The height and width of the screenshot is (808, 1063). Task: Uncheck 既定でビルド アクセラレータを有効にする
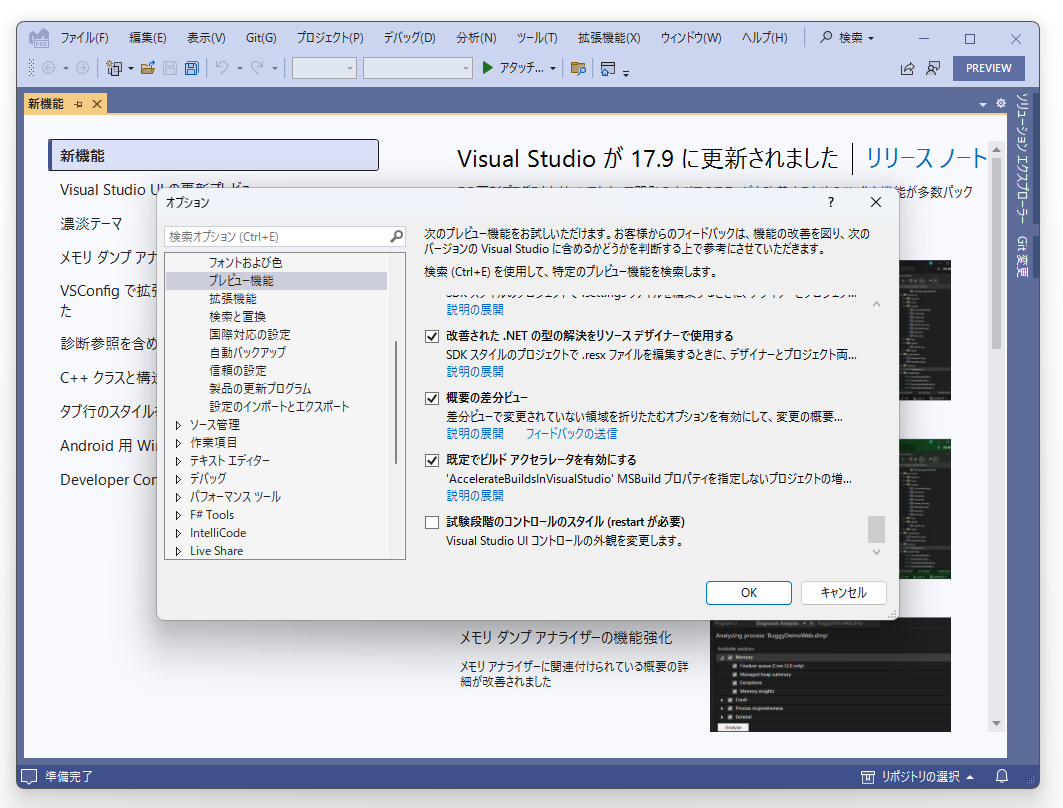point(430,460)
